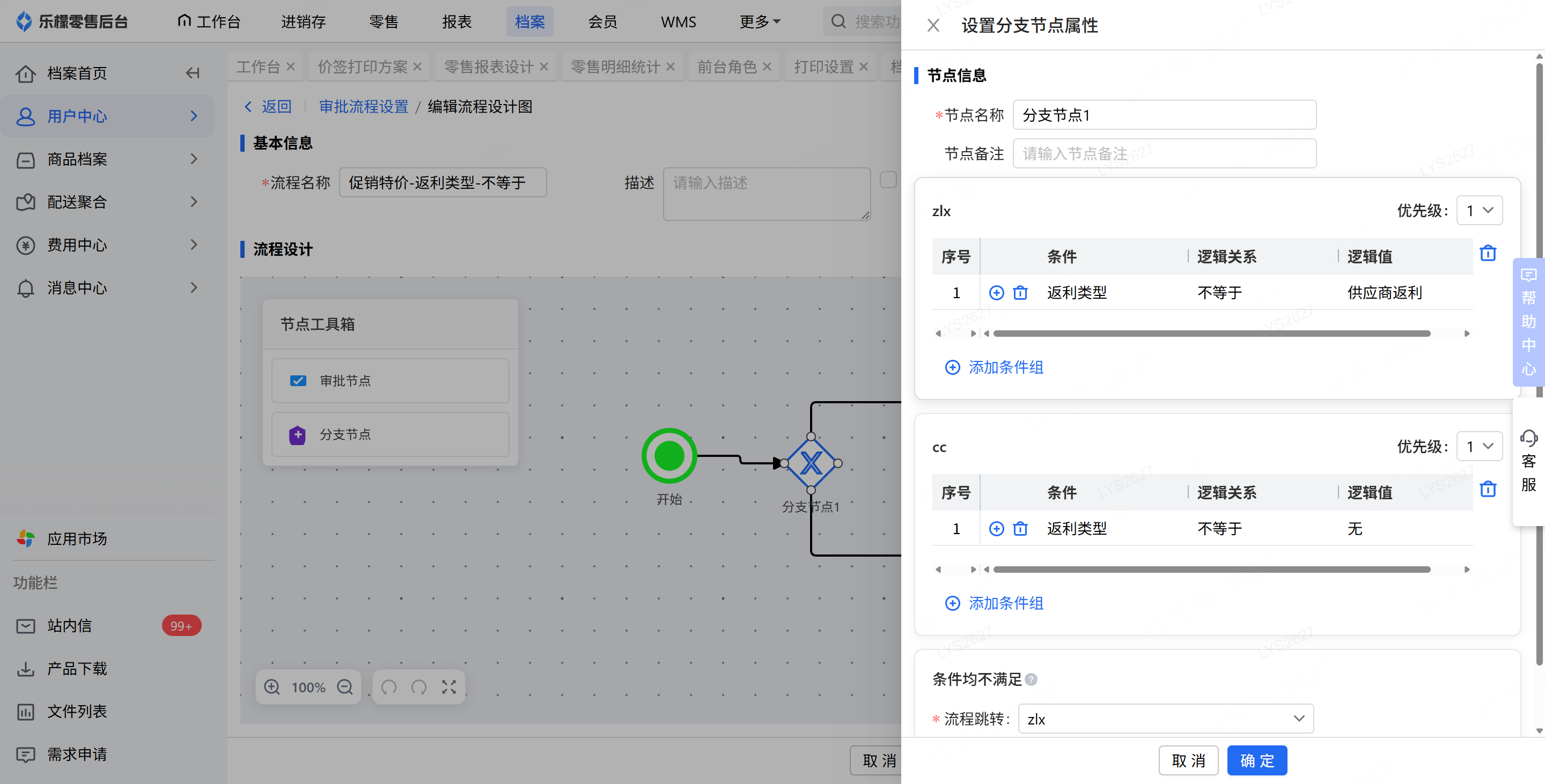1545x784 pixels.
Task: Click 取消 in the properties panel
Action: 1188,760
